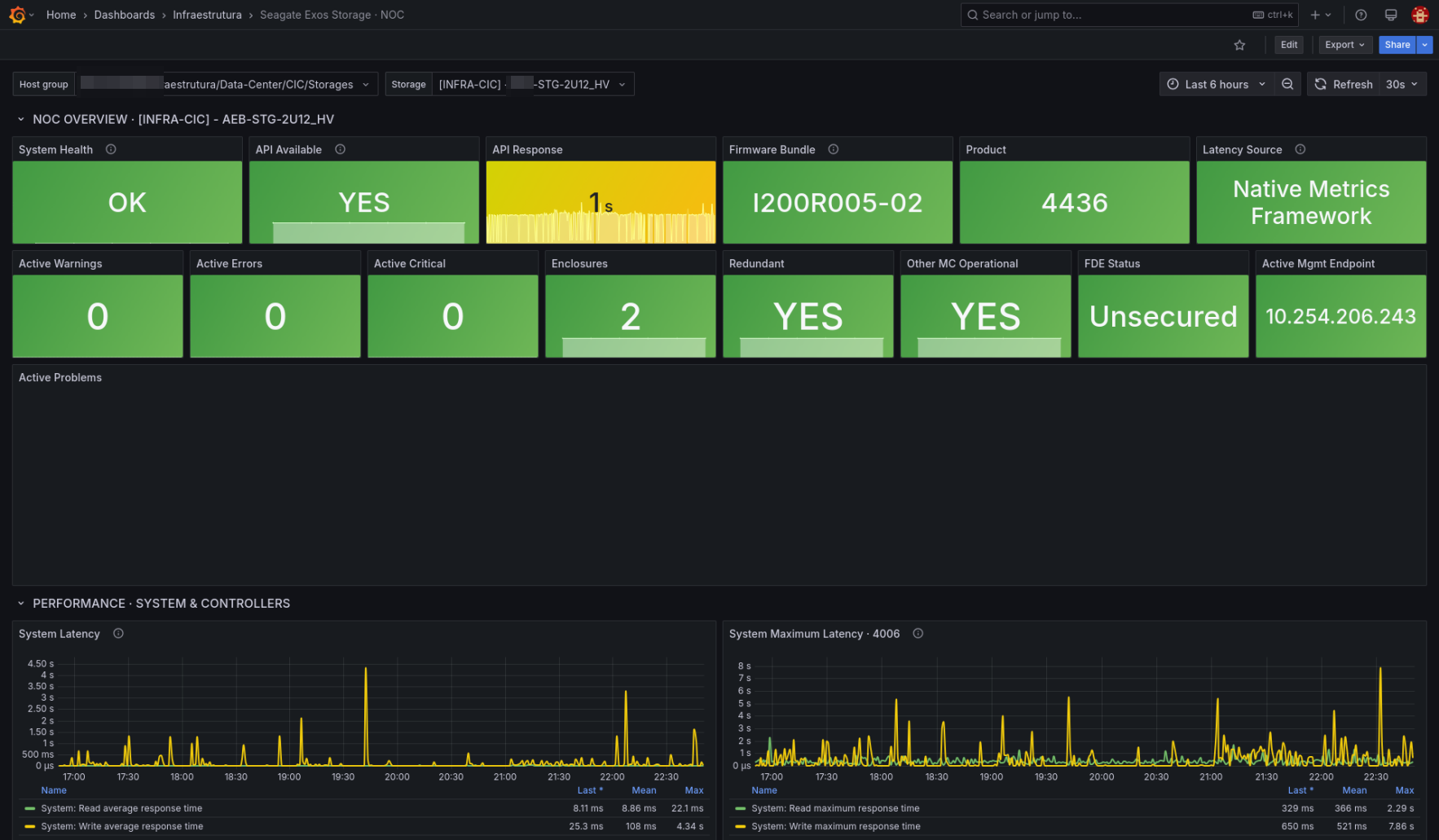Open the Host group dropdown
This screenshot has width=1439, height=840.
click(x=227, y=84)
